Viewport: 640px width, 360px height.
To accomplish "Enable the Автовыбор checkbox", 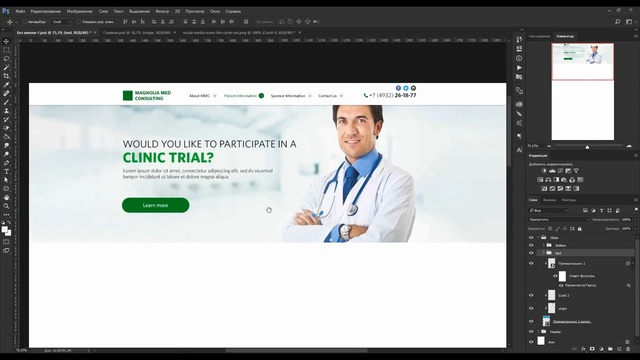I will (24, 22).
